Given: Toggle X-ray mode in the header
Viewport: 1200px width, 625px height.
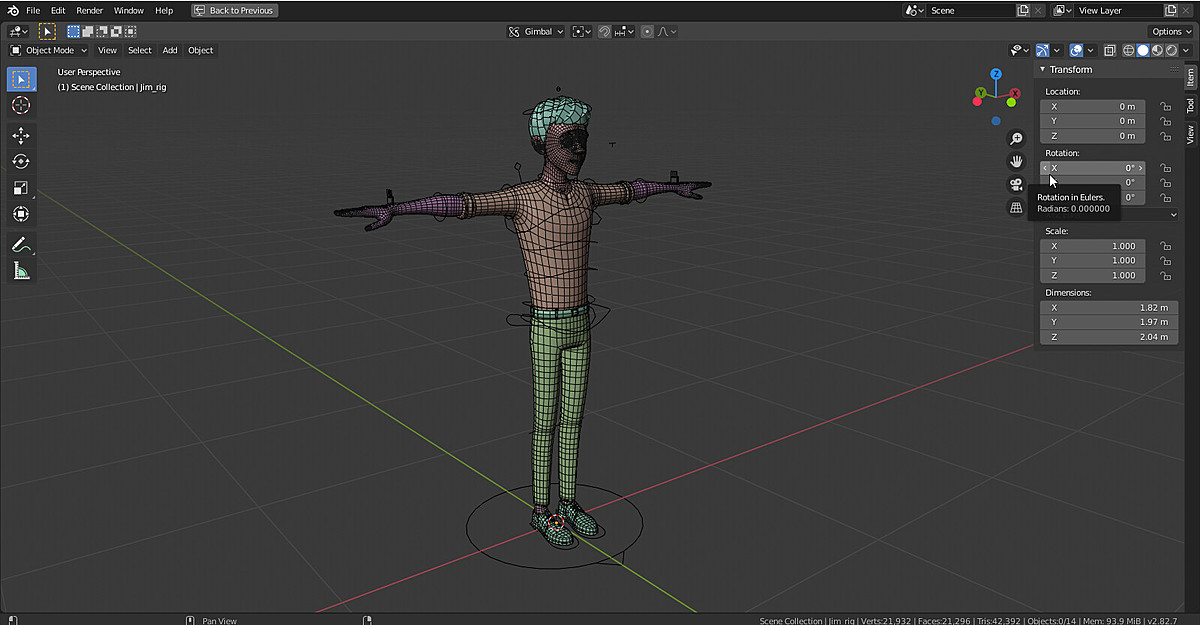Looking at the screenshot, I should pyautogui.click(x=1111, y=49).
